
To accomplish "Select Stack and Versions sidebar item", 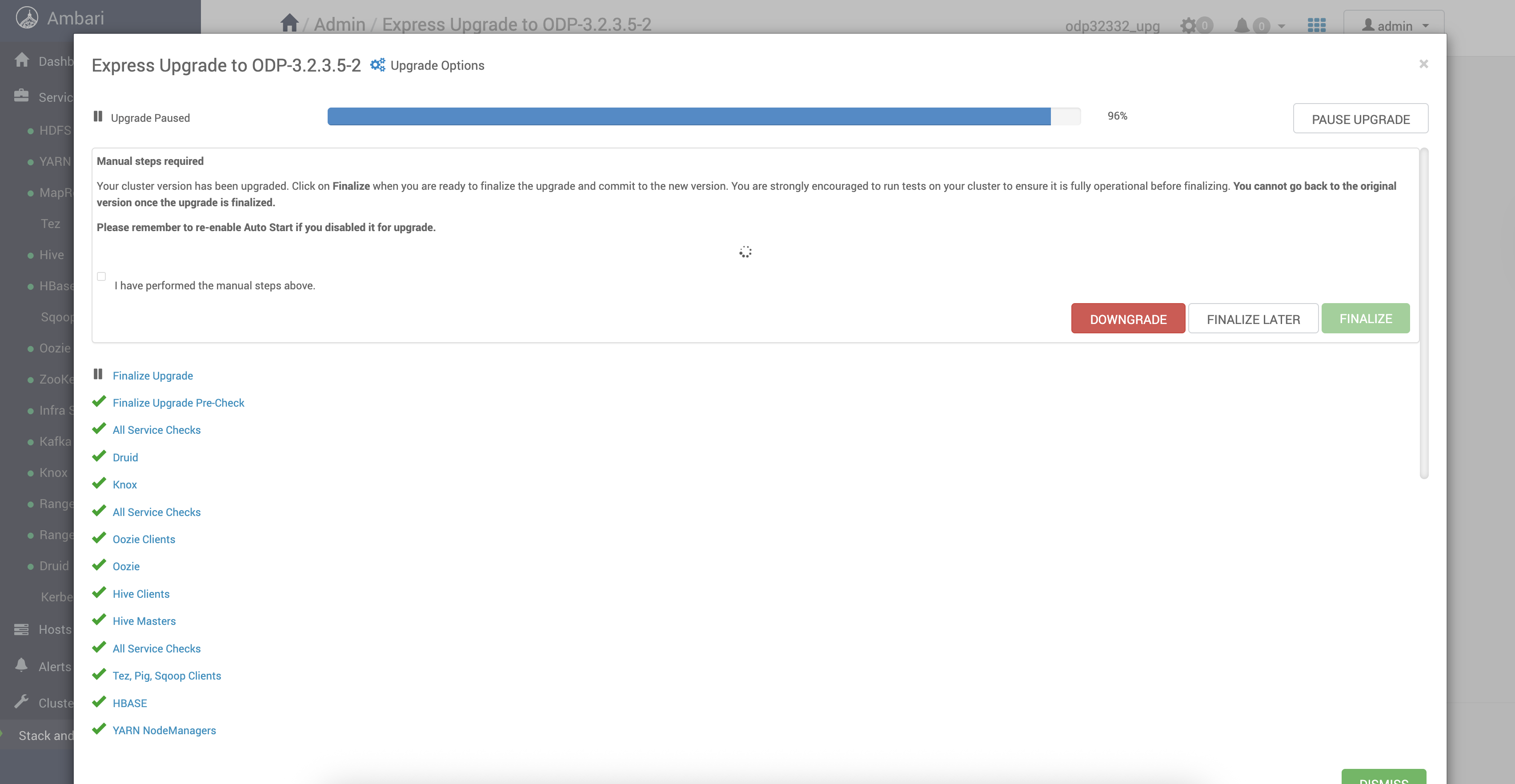I will [46, 735].
